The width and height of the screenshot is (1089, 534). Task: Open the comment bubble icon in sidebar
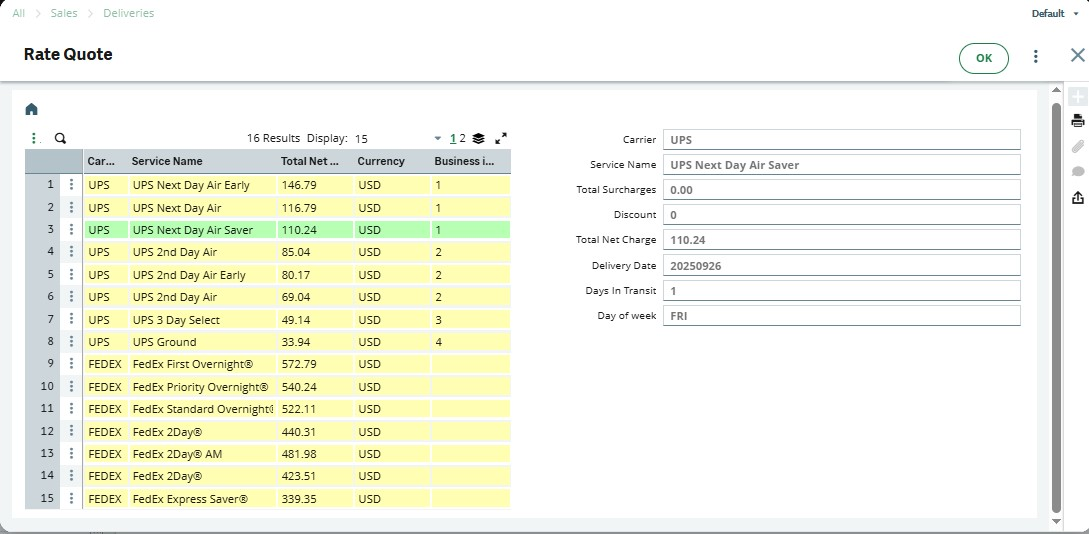tap(1077, 172)
